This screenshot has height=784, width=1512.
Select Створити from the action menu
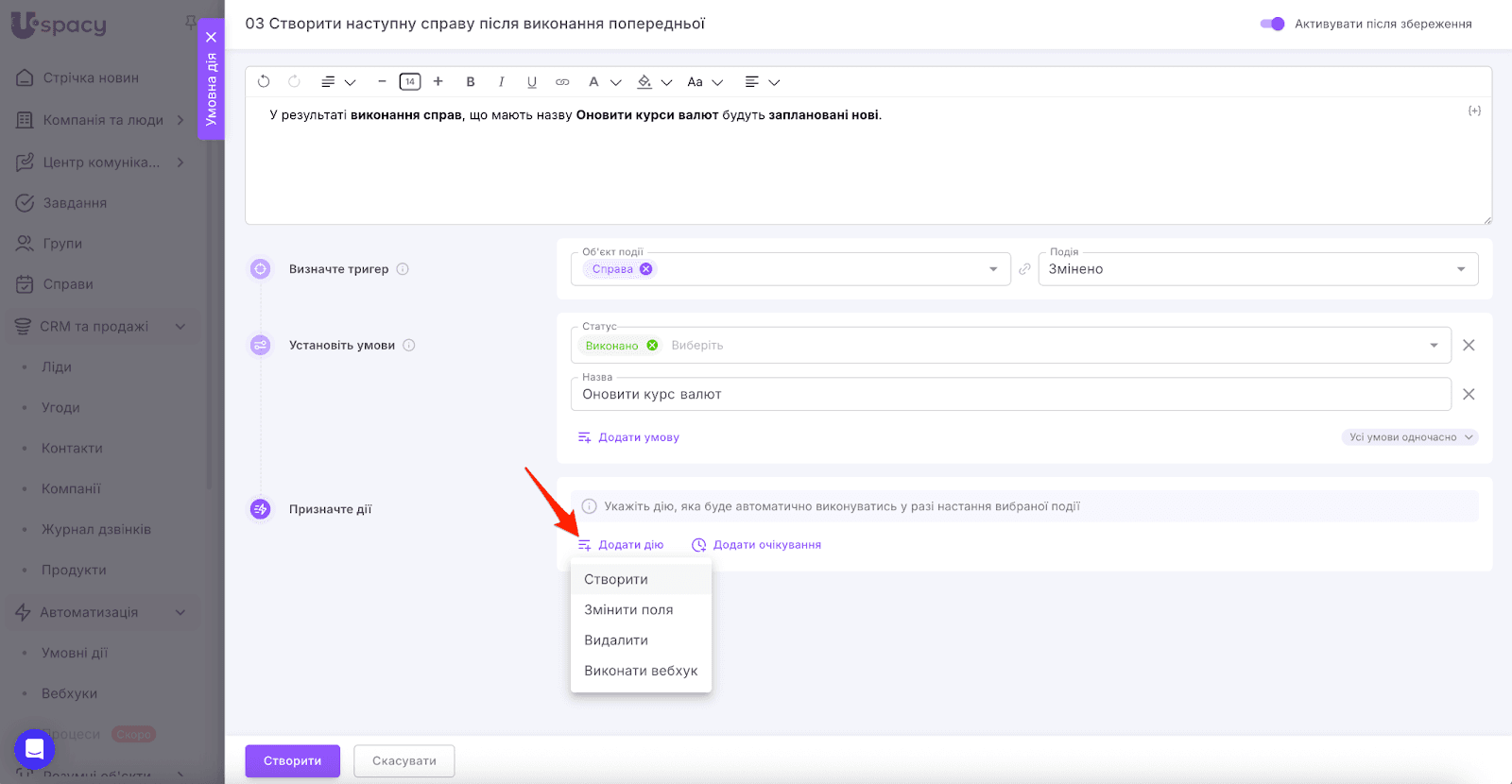click(616, 579)
